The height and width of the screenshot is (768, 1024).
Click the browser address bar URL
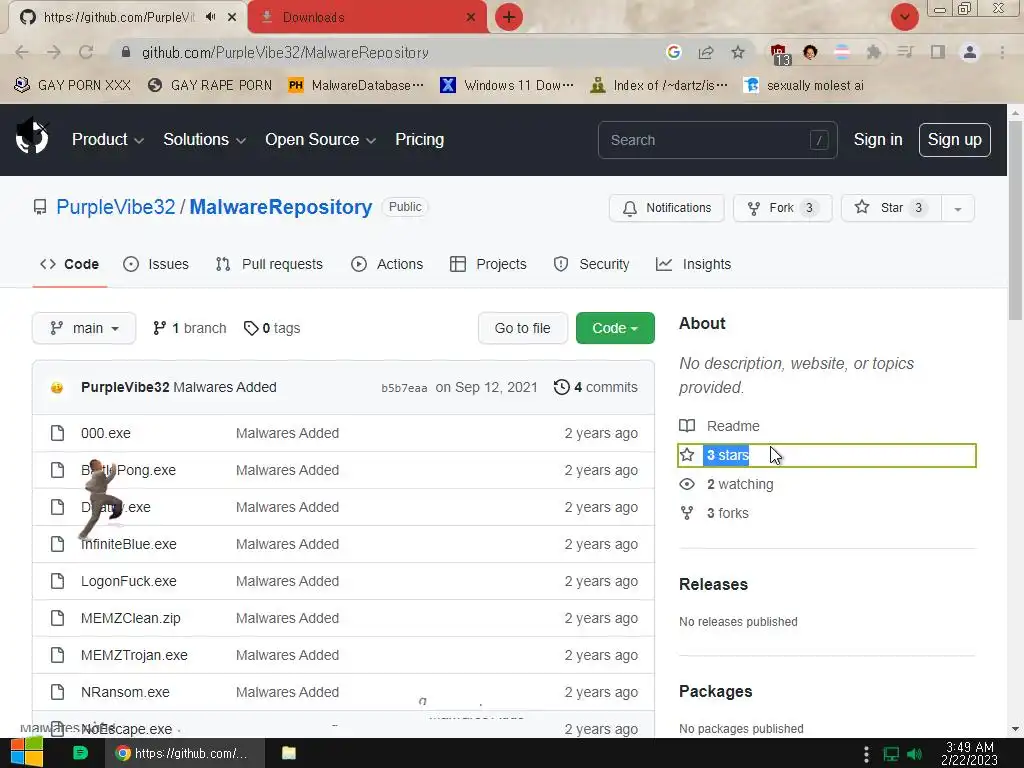[x=285, y=52]
